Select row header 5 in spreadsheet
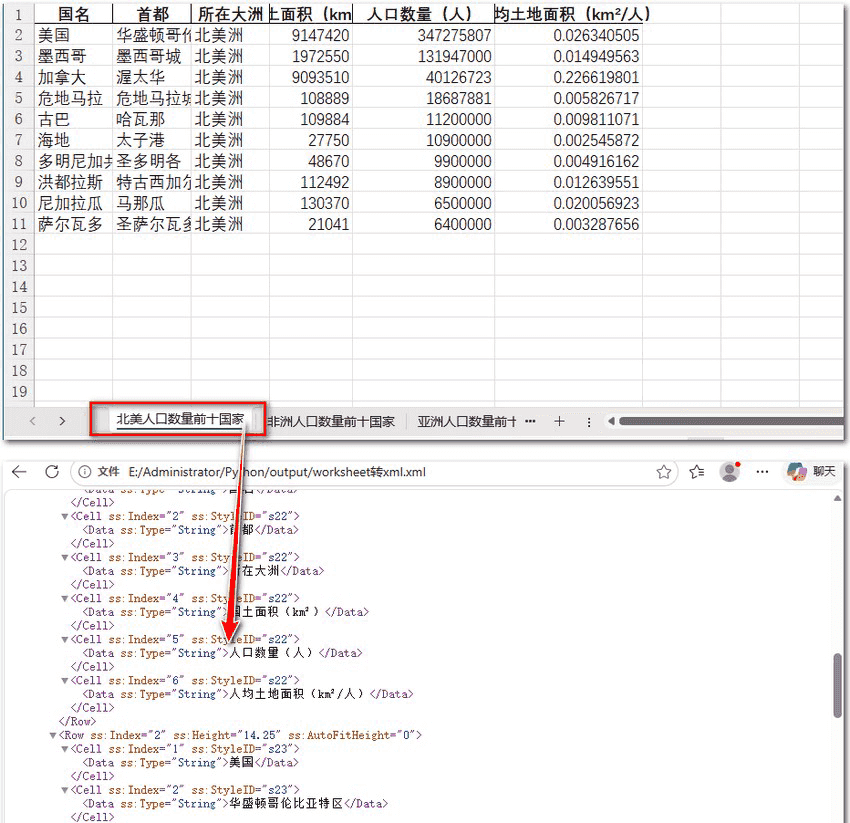The width and height of the screenshot is (850, 823). 19,98
